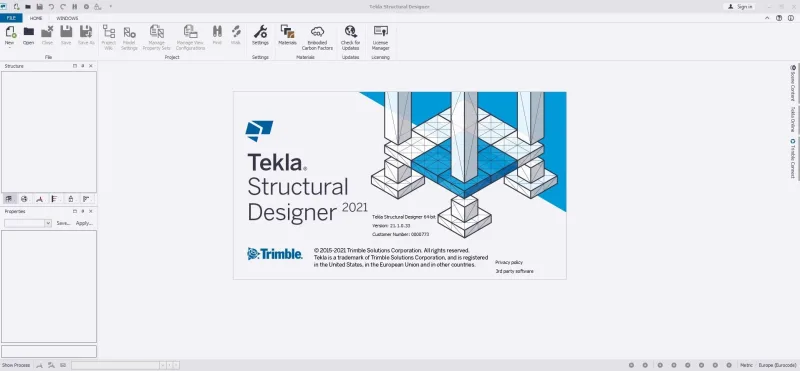Click Save... in the Properties panel
This screenshot has height=371, width=800.
pyautogui.click(x=63, y=223)
